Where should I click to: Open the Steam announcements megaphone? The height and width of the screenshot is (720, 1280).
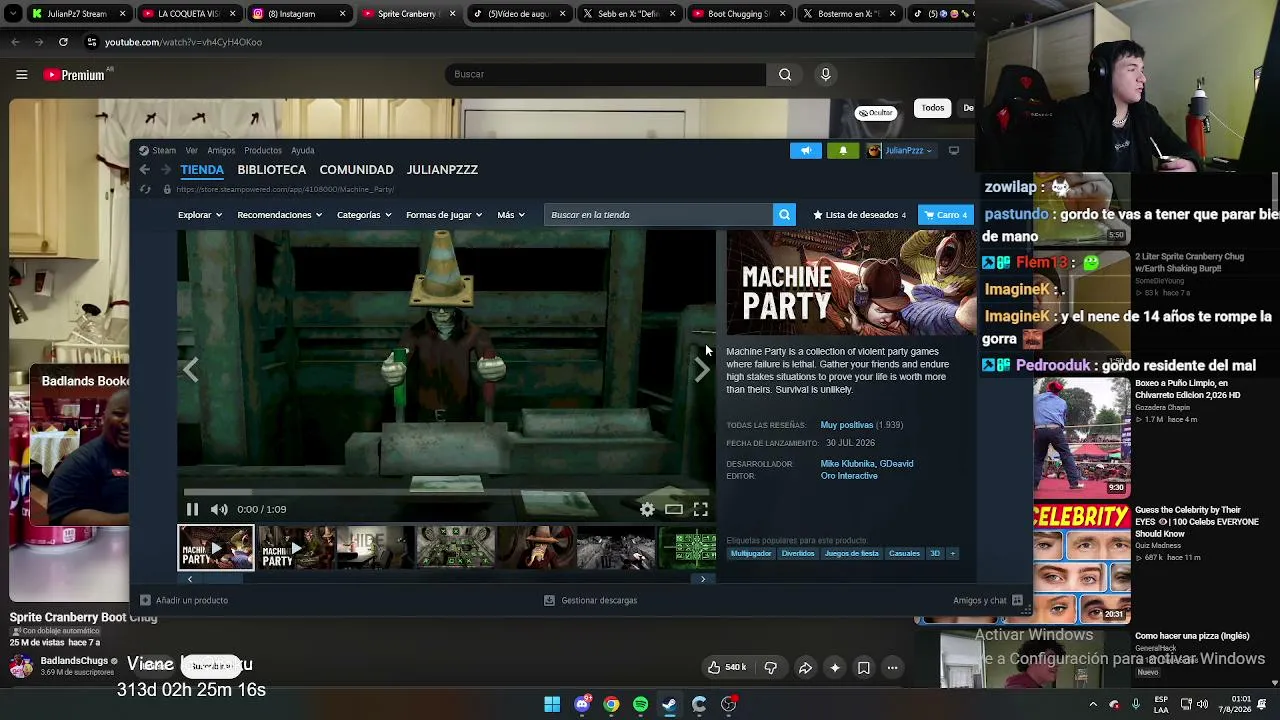[x=805, y=151]
